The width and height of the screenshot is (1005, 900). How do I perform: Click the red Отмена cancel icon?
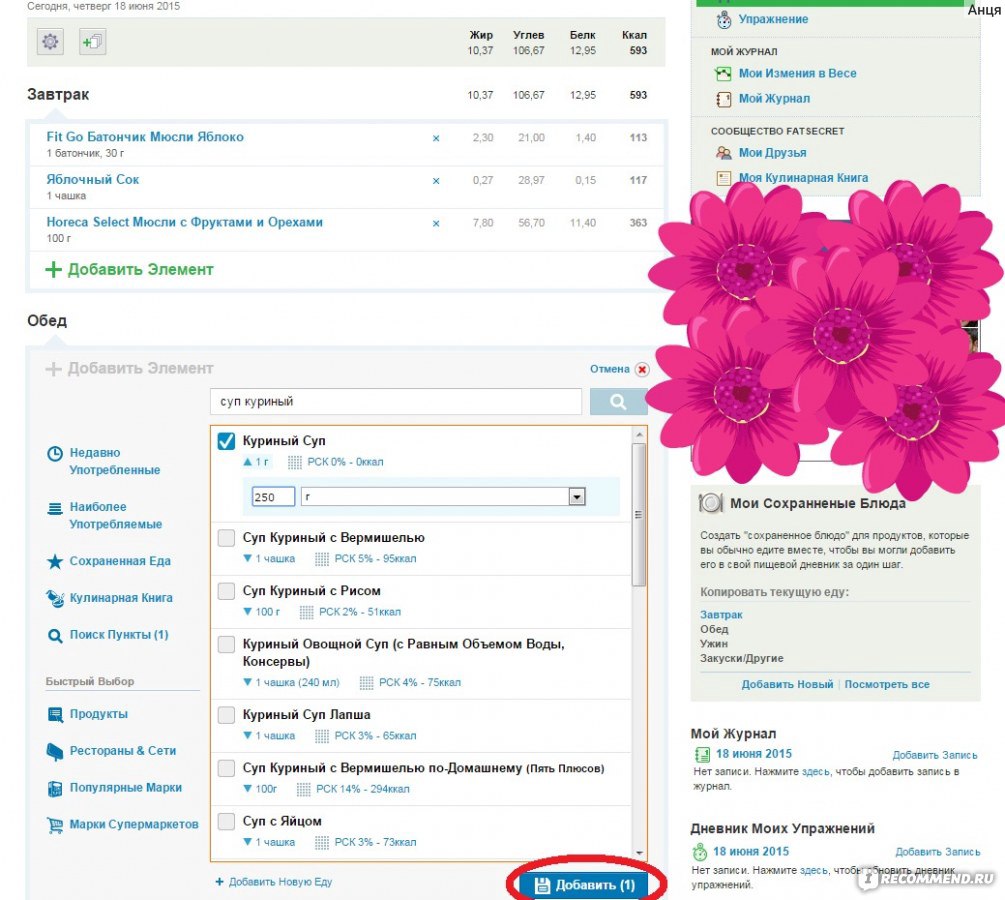pyautogui.click(x=642, y=369)
